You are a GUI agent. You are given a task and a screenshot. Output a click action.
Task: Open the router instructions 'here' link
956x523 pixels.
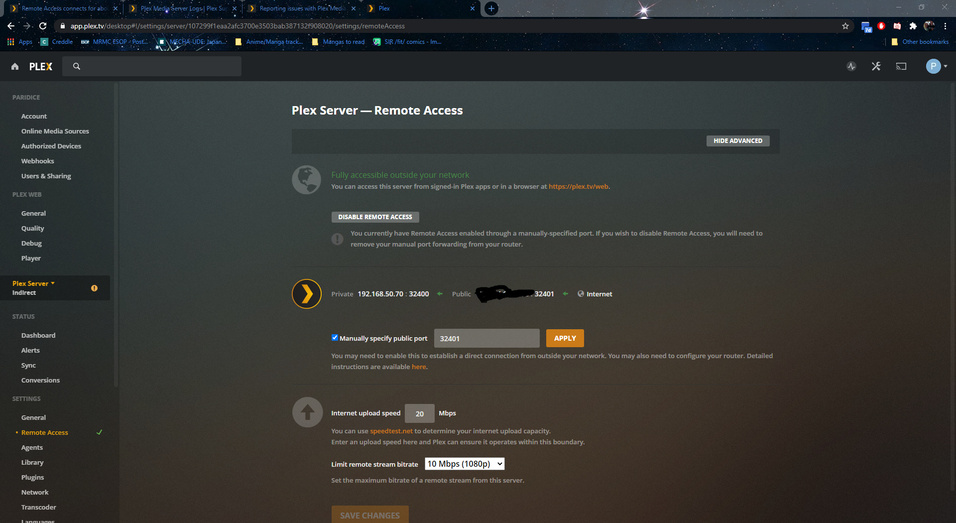pyautogui.click(x=419, y=367)
